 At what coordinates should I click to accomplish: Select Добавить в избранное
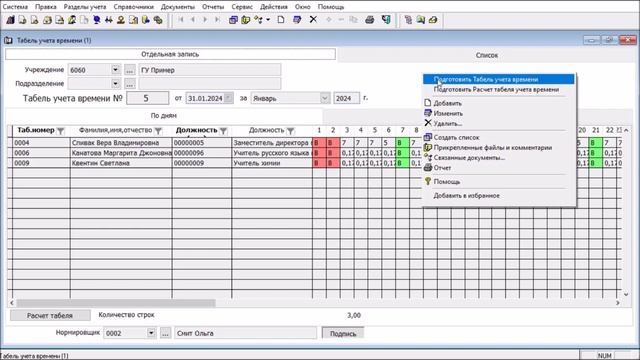pyautogui.click(x=498, y=196)
